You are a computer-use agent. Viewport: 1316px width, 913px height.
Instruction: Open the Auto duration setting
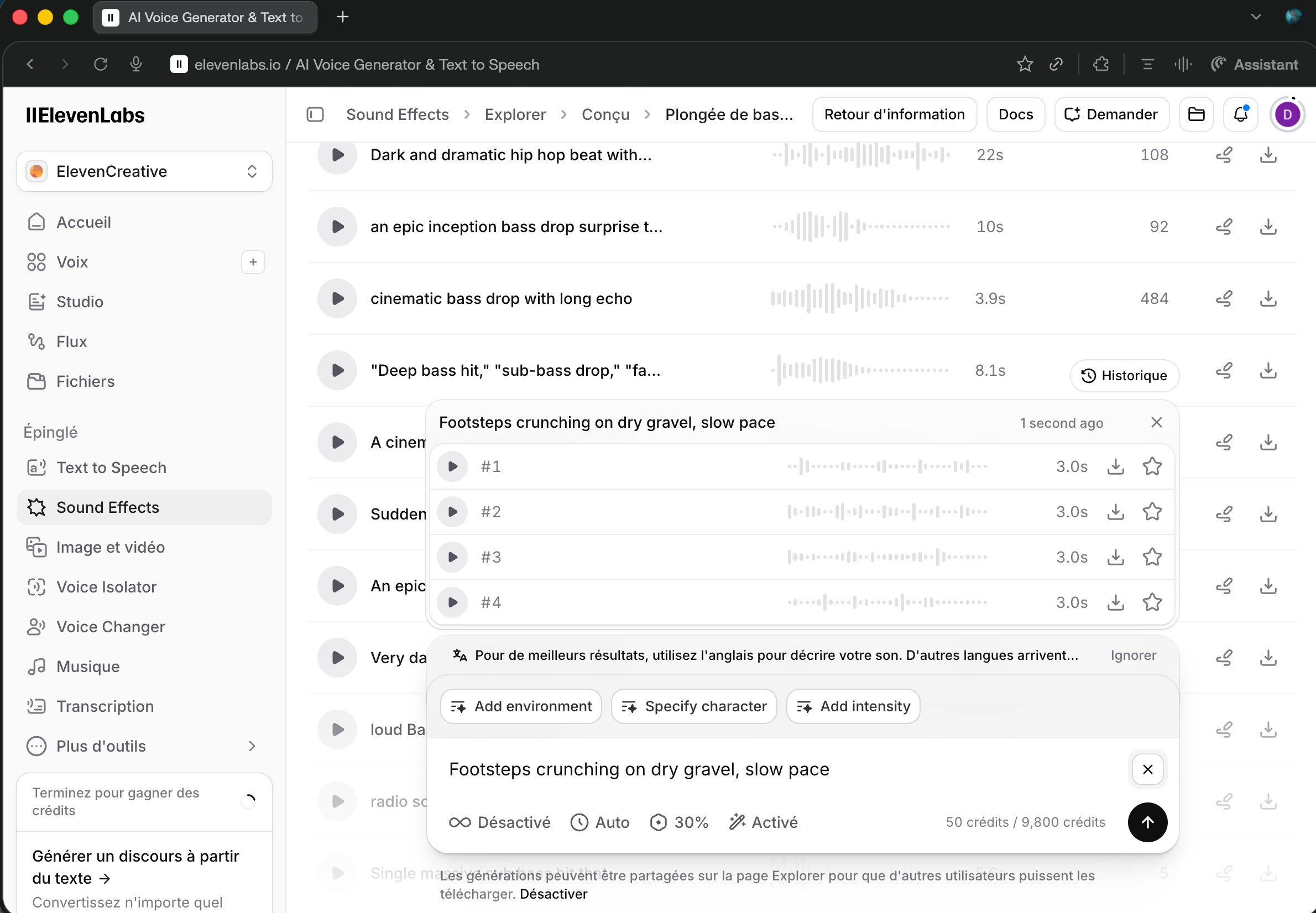tap(599, 822)
